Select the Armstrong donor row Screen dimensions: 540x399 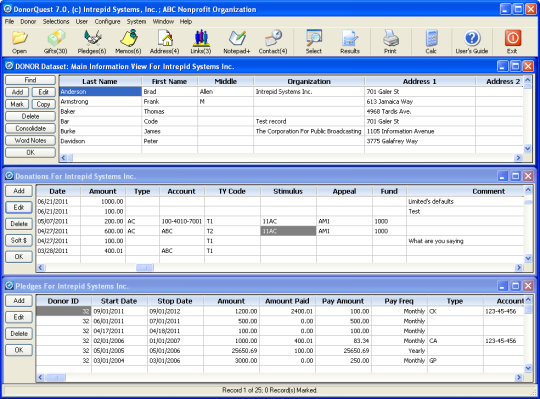[x=291, y=102]
